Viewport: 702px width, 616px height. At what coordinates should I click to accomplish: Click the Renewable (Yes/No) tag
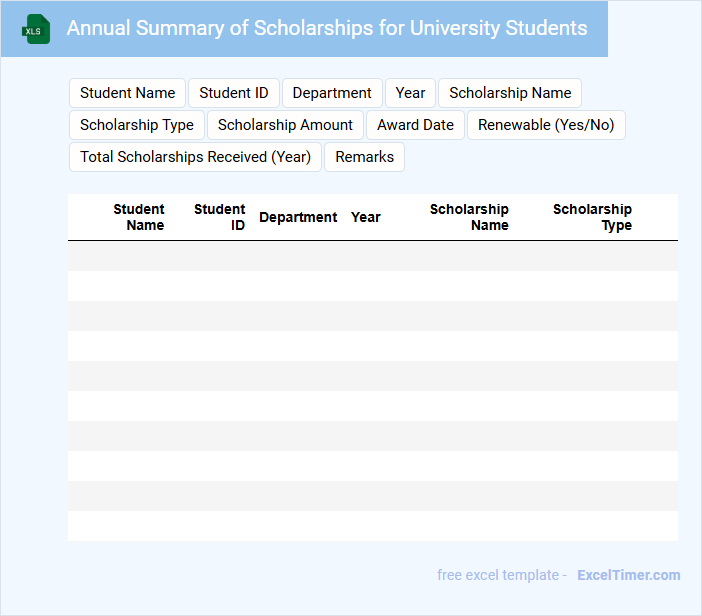tap(546, 125)
